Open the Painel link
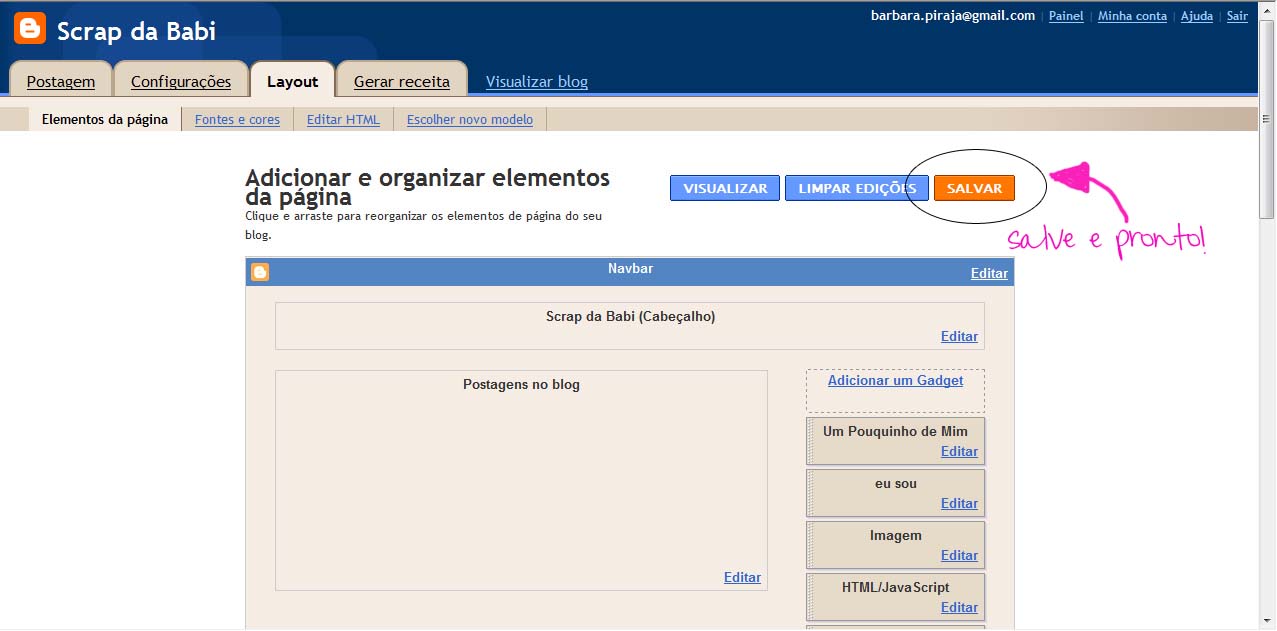The image size is (1277, 631). coord(1066,16)
